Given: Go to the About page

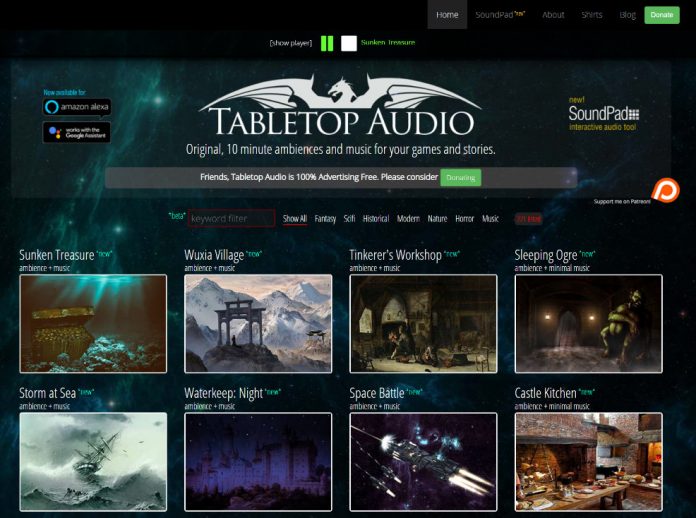Looking at the screenshot, I should (553, 15).
